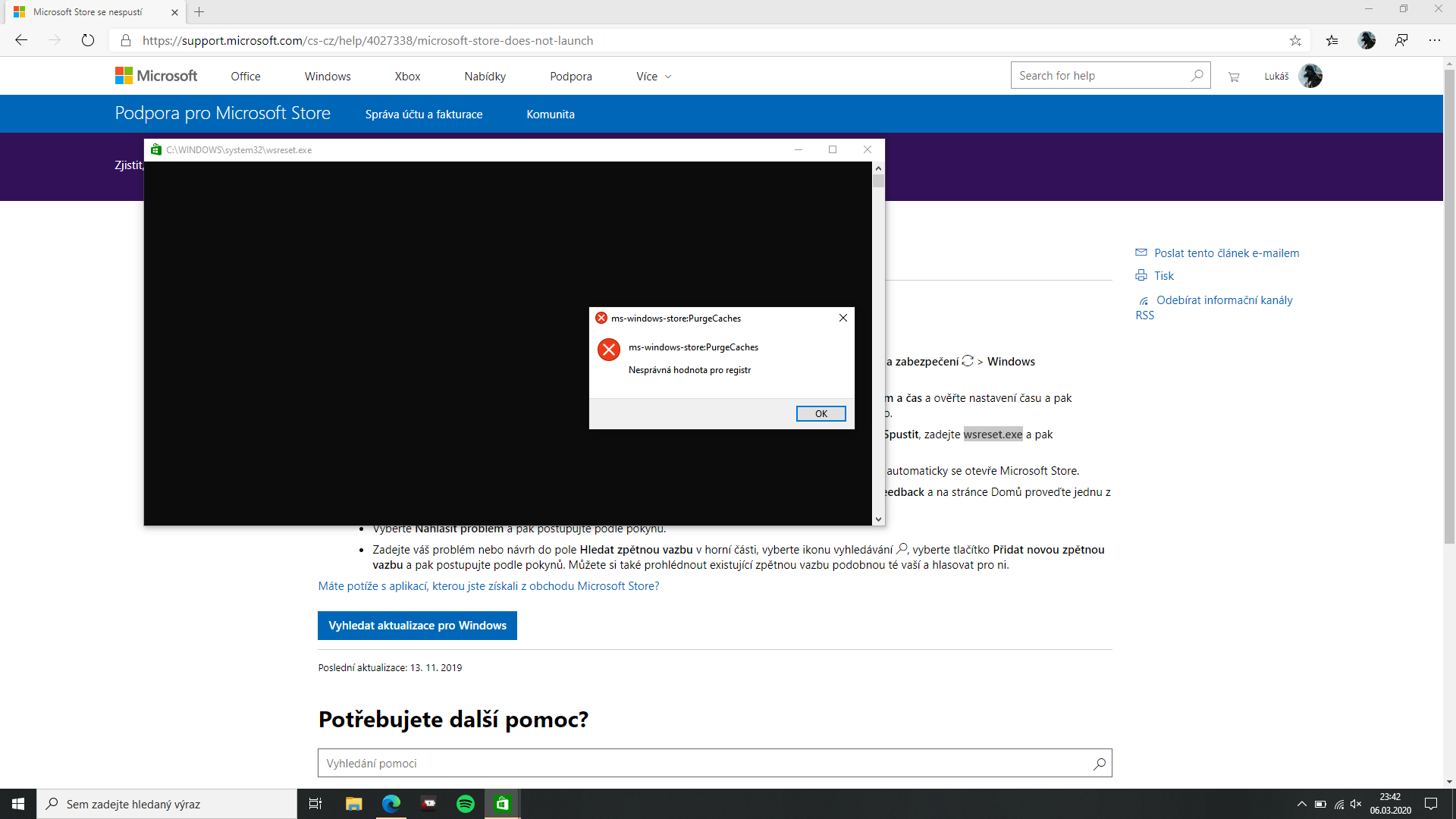Open File Explorer from the taskbar
Viewport: 1456px width, 819px height.
(353, 804)
